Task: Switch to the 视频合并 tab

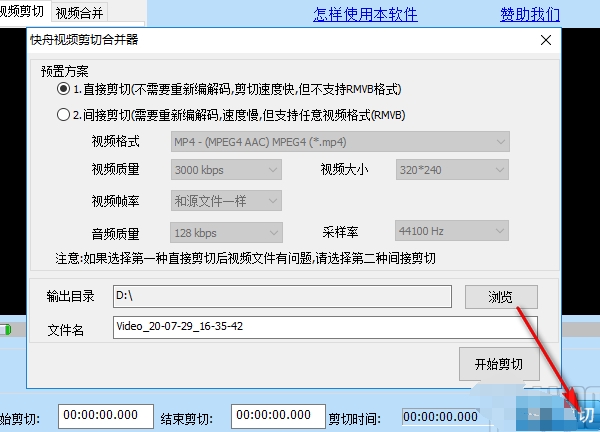Action: click(x=79, y=13)
